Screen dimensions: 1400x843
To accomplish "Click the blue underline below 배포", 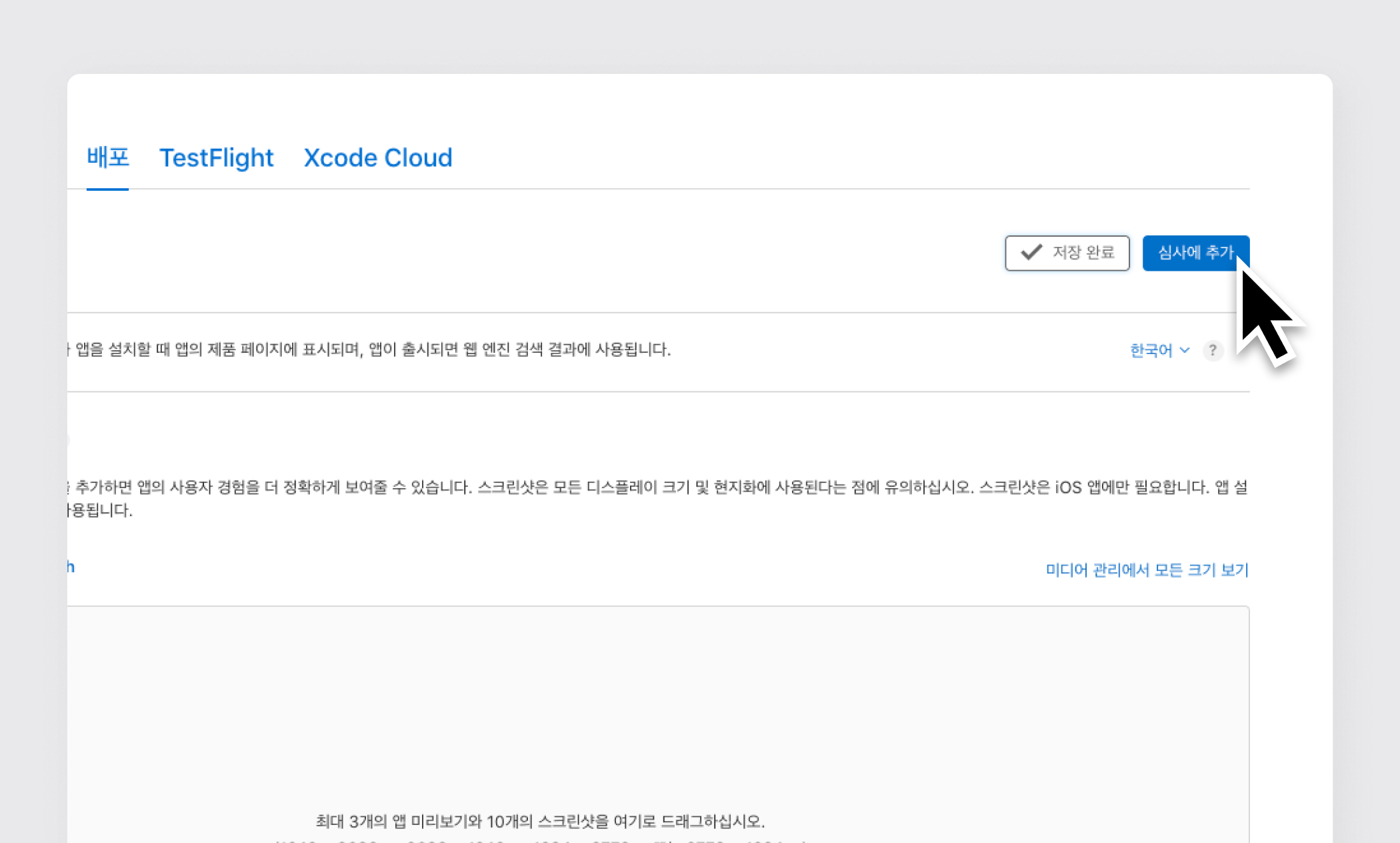I will (107, 189).
